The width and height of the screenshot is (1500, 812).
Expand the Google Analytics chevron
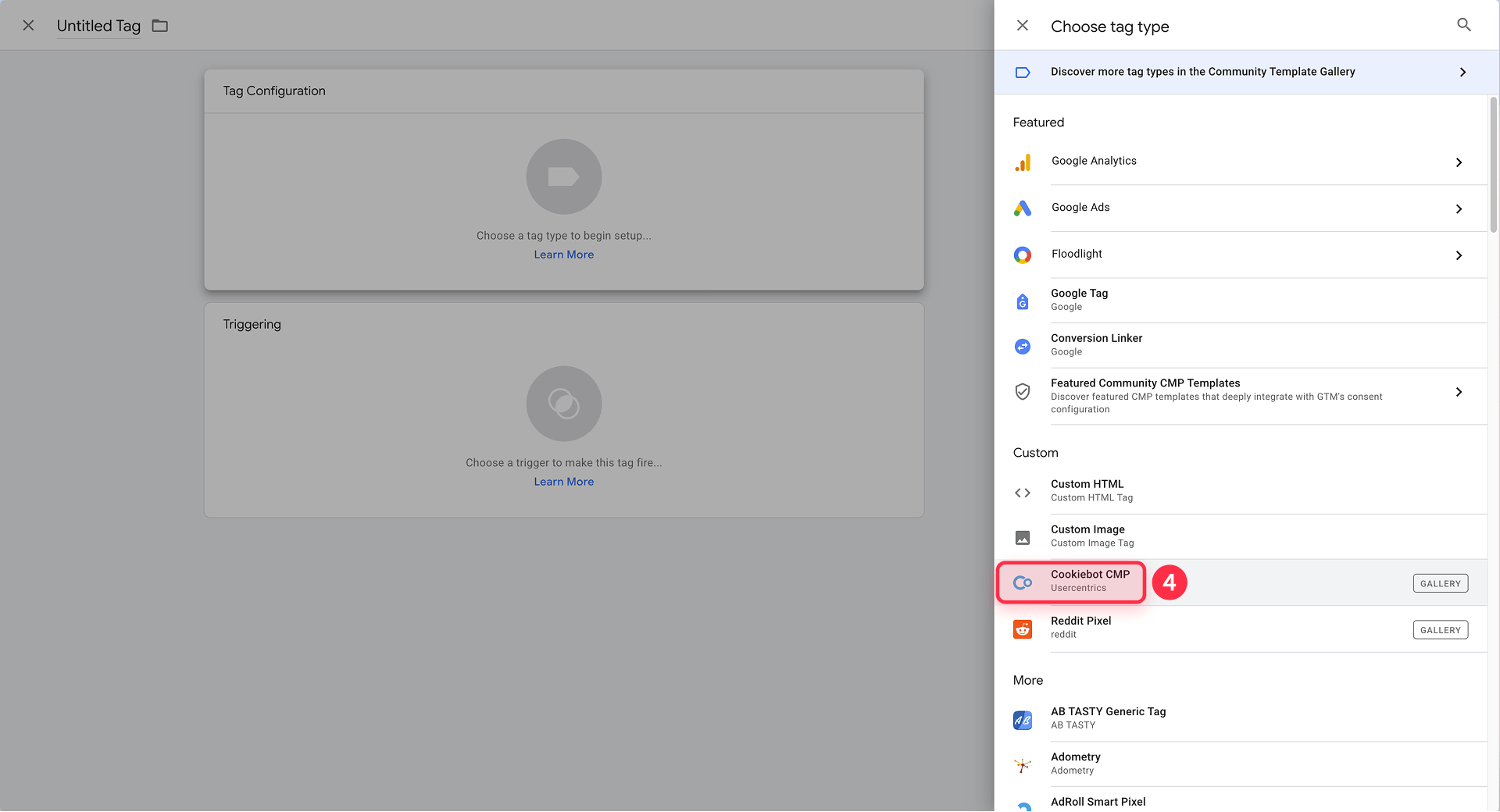coord(1459,162)
